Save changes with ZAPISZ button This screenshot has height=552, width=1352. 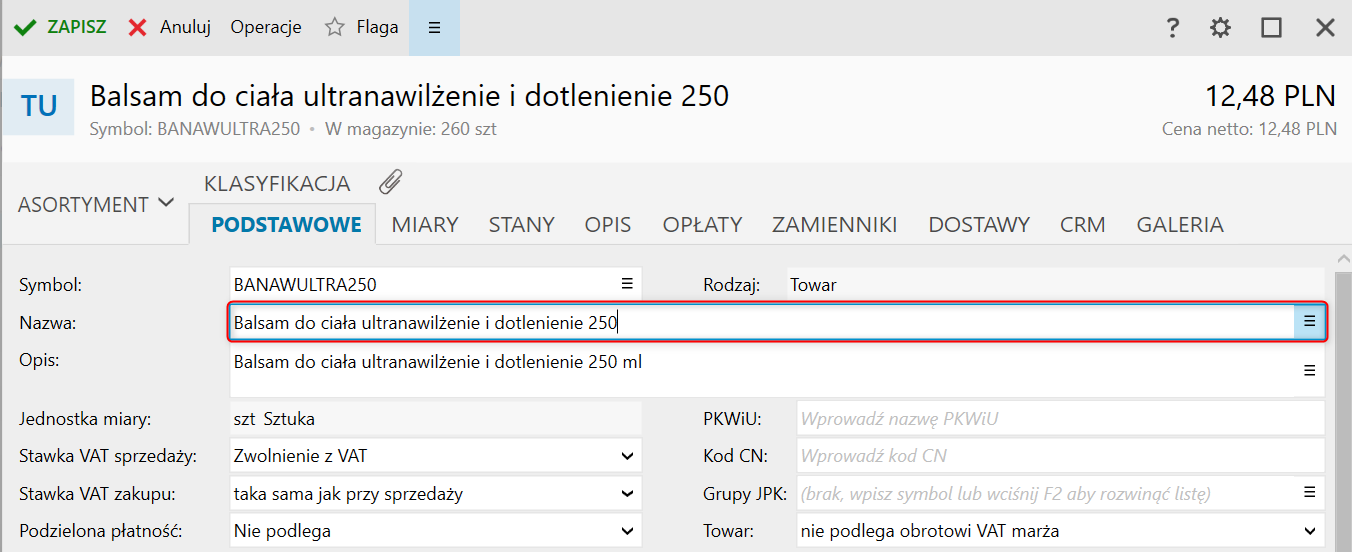click(x=61, y=27)
